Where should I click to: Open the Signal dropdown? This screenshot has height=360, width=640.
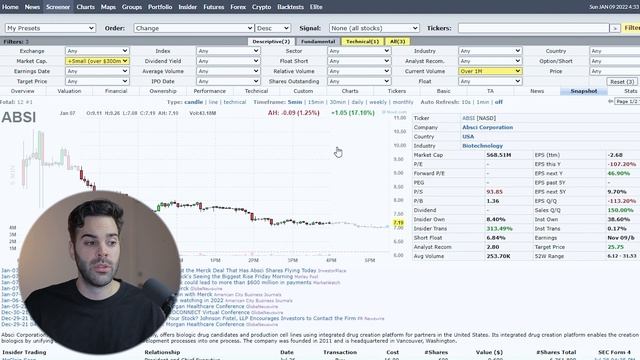374,28
